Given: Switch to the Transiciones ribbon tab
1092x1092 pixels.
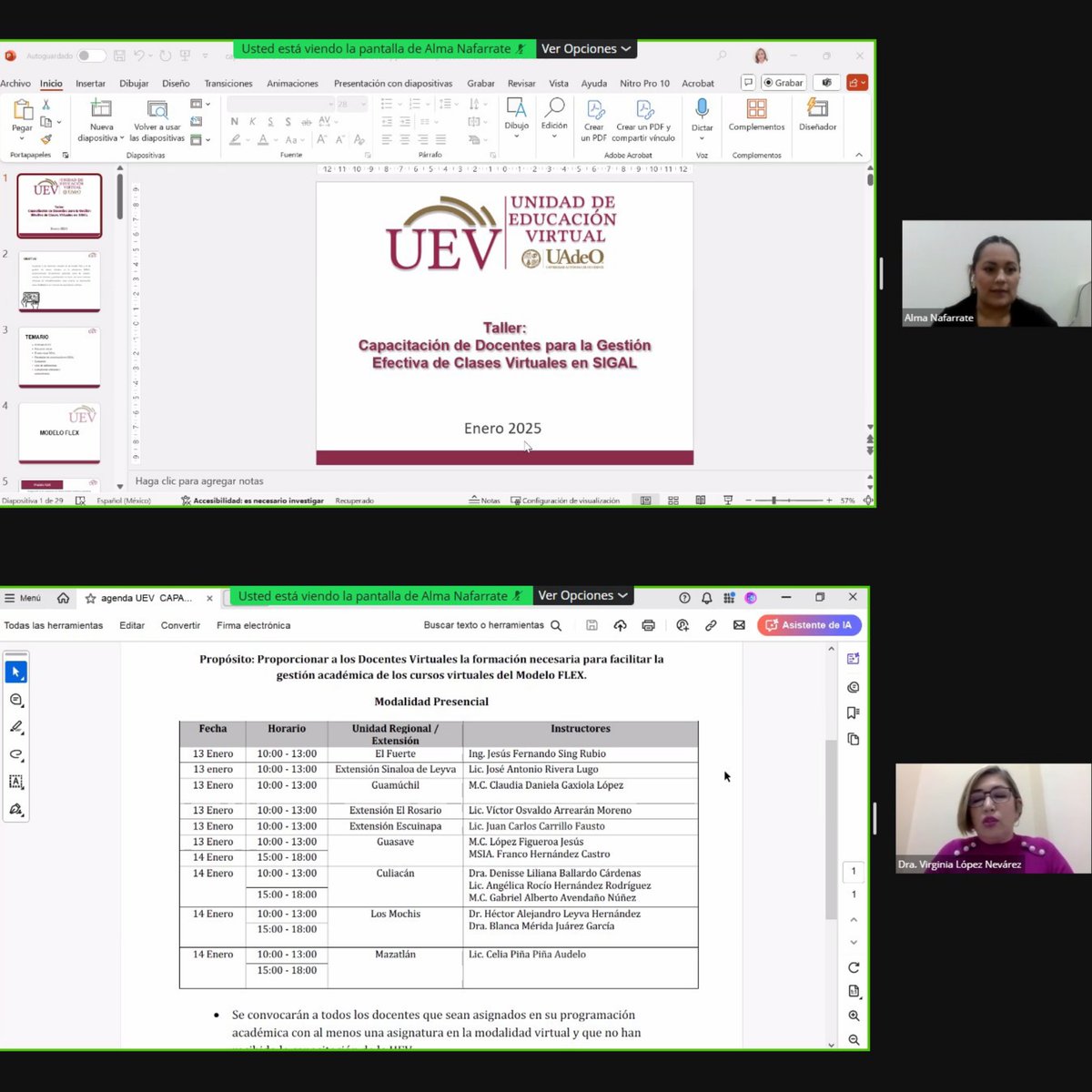Looking at the screenshot, I should 227,83.
